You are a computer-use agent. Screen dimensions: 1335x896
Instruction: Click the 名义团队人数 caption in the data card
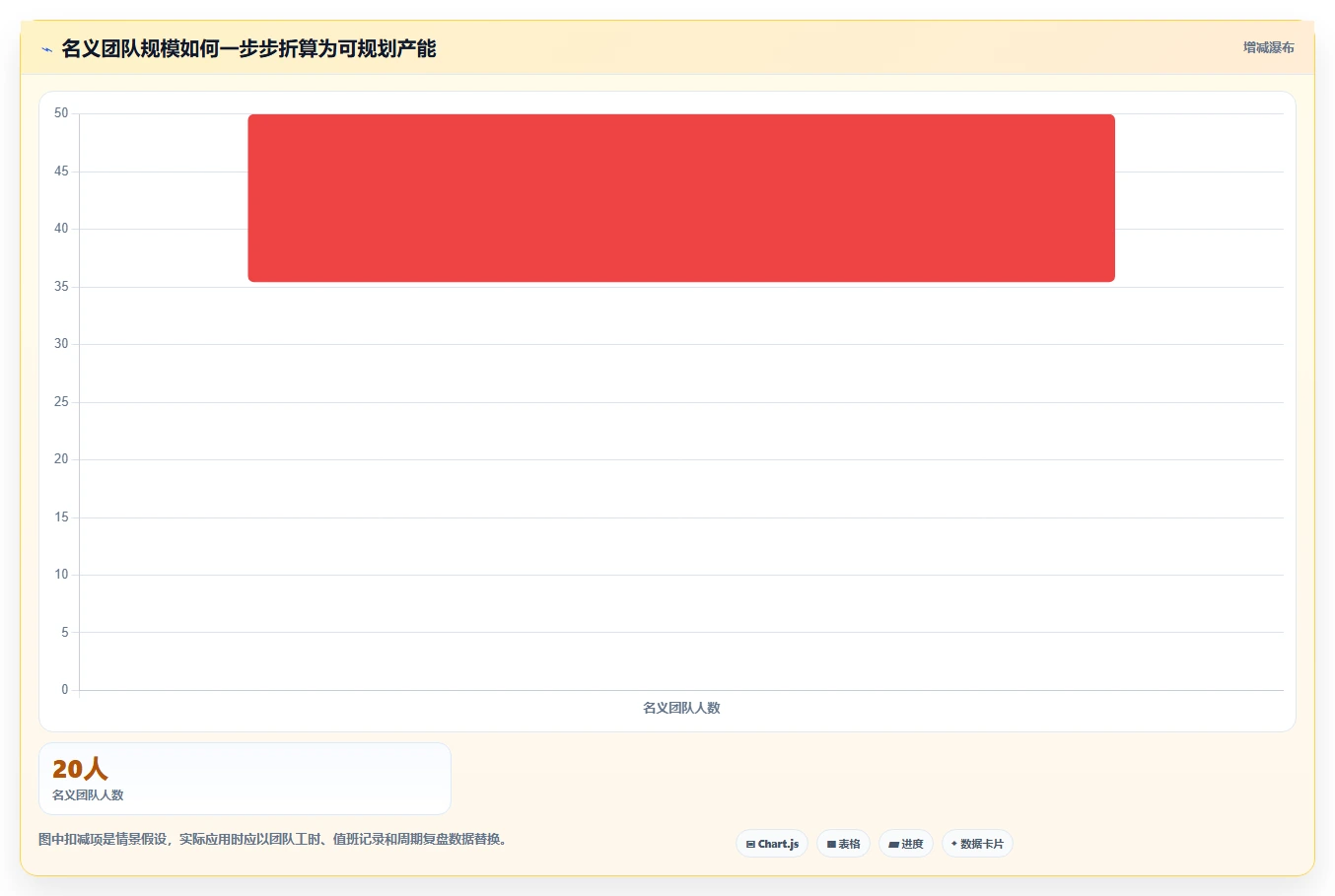(x=88, y=795)
